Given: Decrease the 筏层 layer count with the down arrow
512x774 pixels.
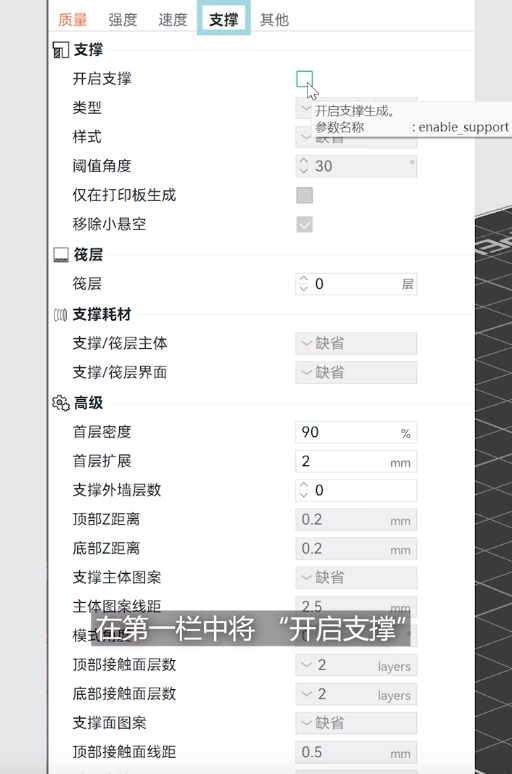Looking at the screenshot, I should 304,288.
